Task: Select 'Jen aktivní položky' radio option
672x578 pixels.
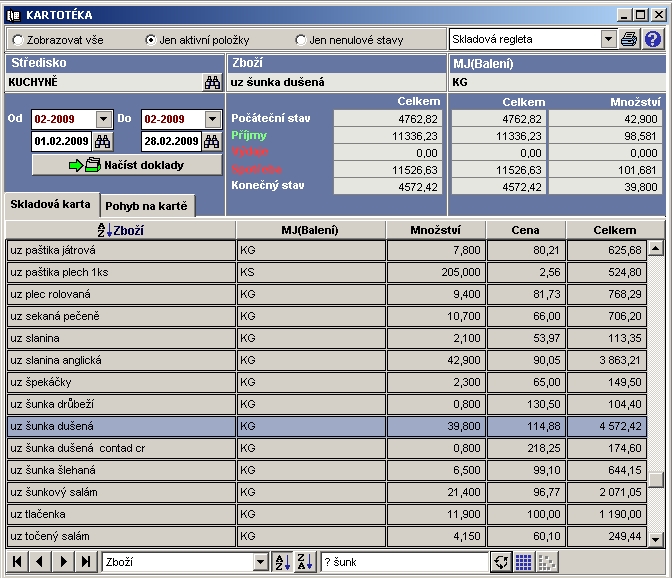Action: point(151,40)
